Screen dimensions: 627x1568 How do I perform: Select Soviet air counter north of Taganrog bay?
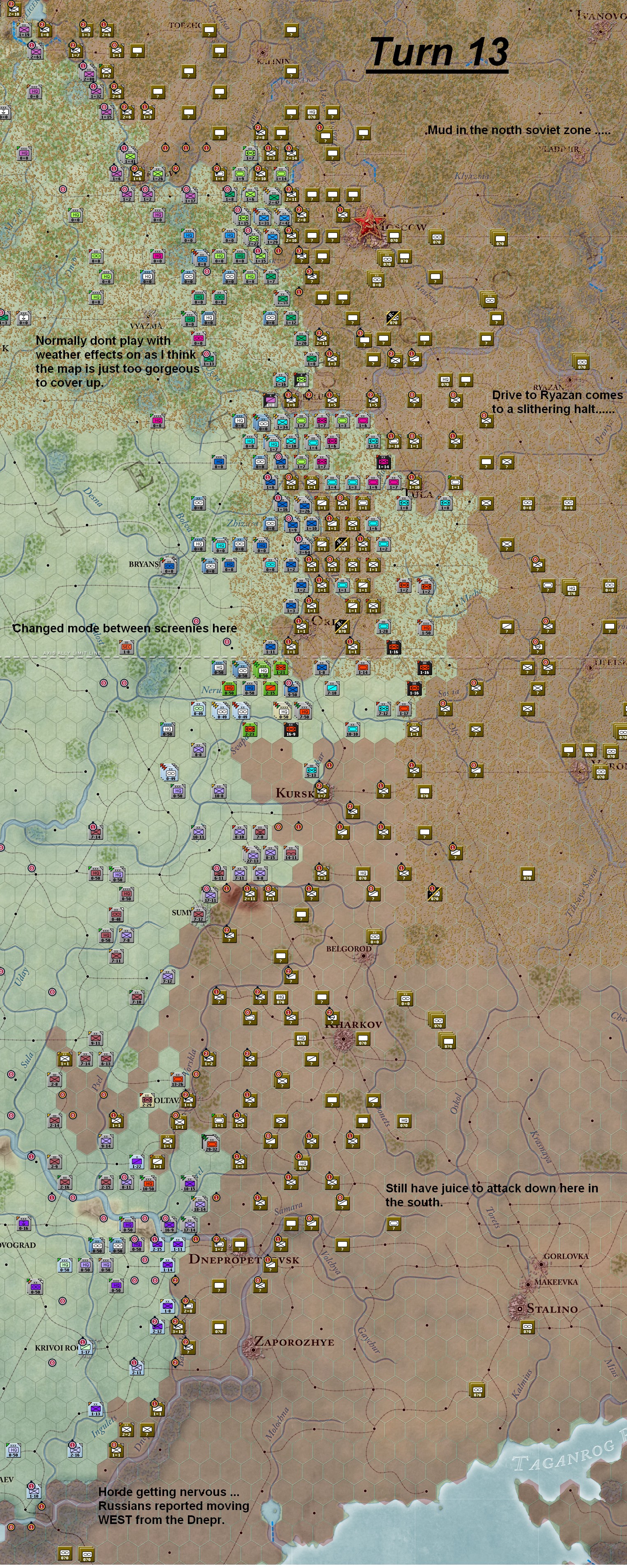tap(477, 1390)
